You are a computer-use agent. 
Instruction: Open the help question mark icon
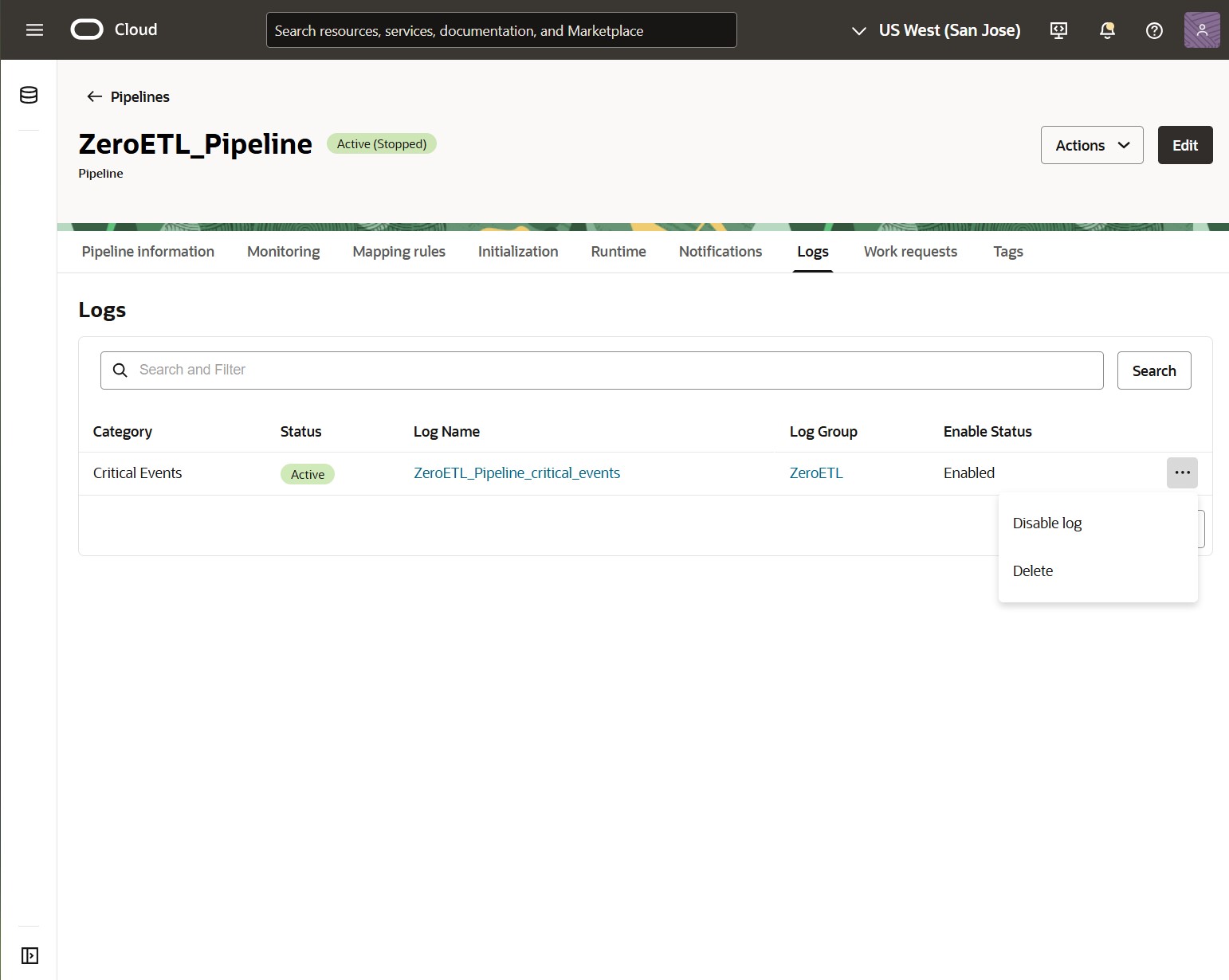point(1154,29)
